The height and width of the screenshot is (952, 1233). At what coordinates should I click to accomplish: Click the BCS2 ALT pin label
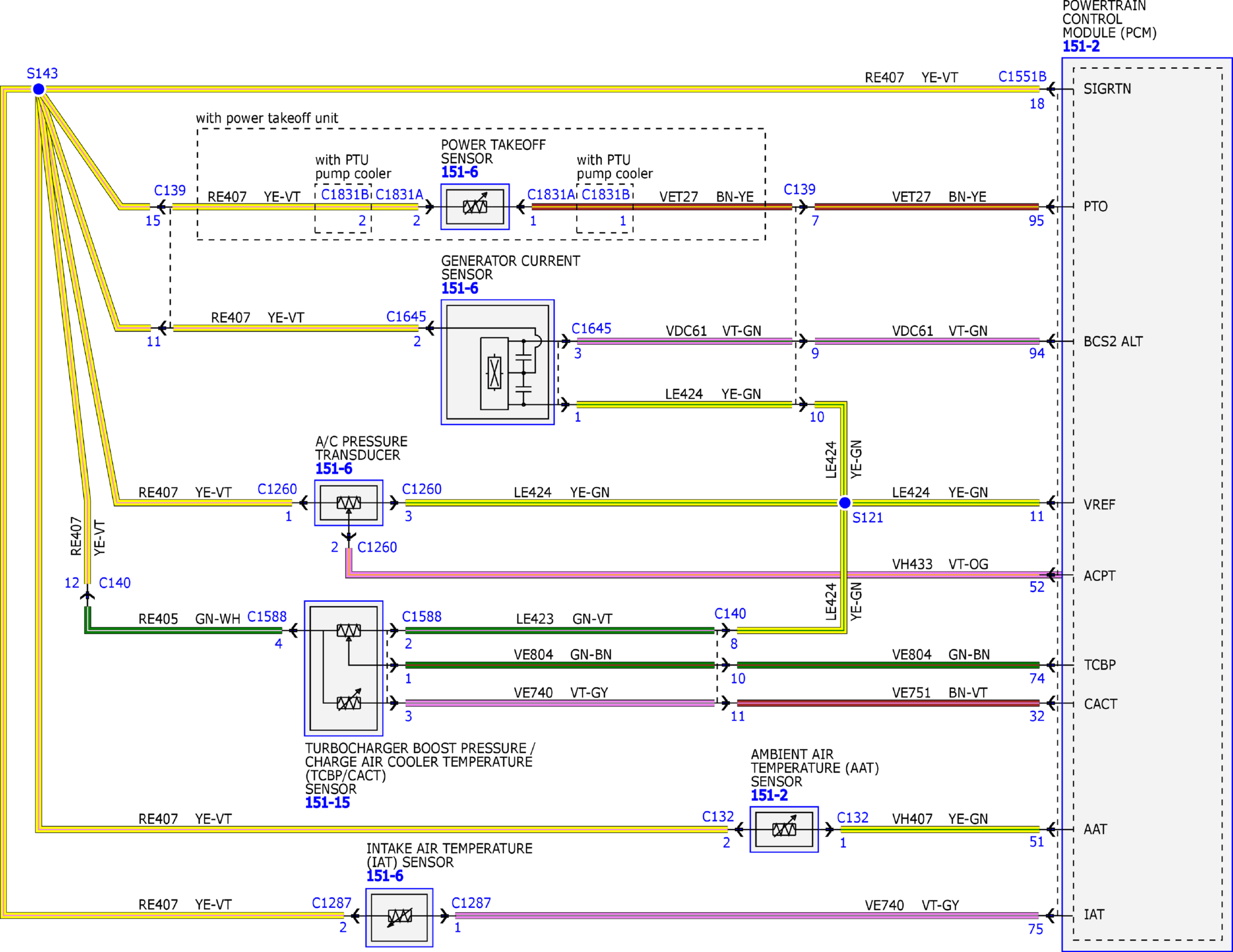click(x=1113, y=341)
